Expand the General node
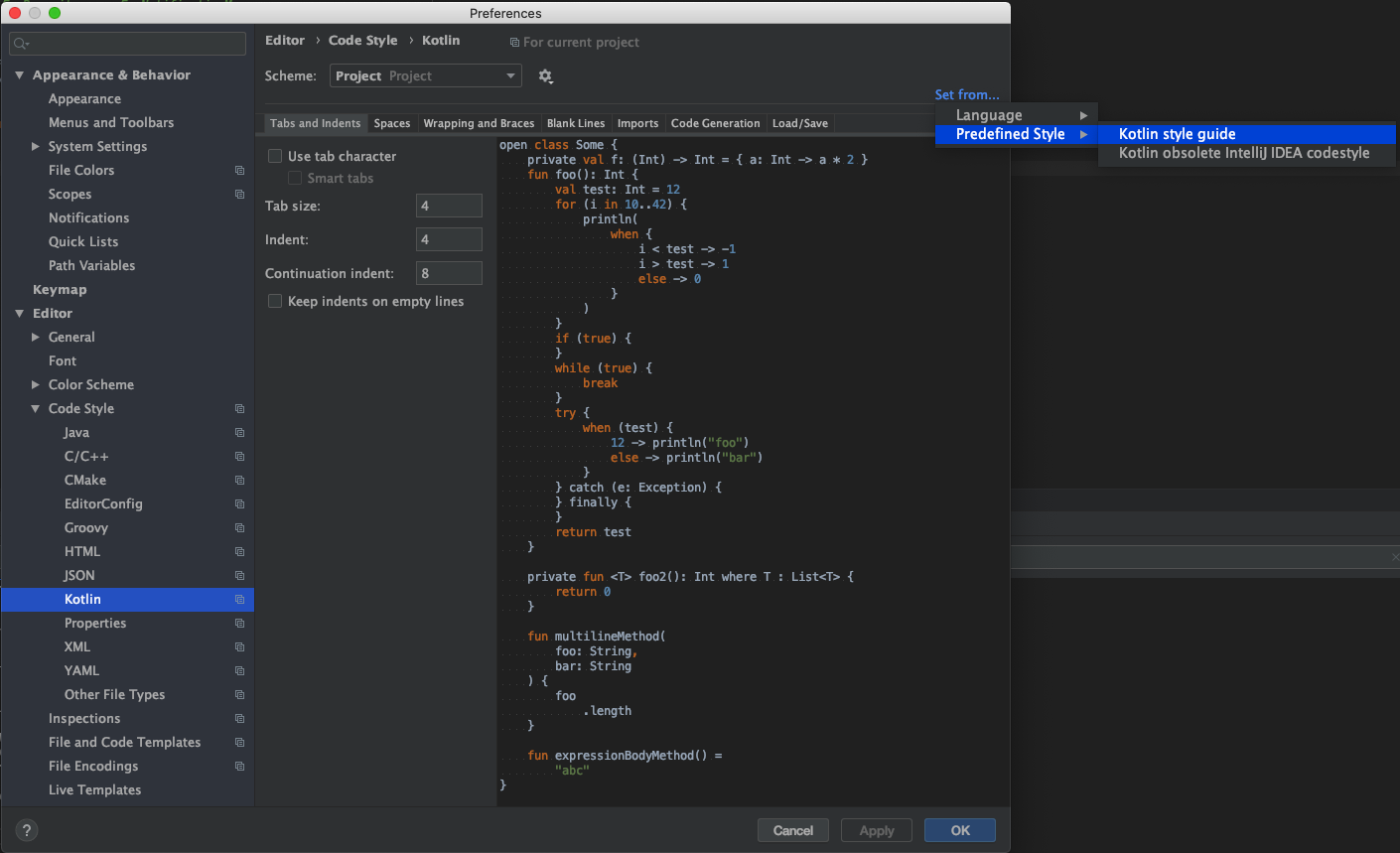The width and height of the screenshot is (1400, 853). pyautogui.click(x=36, y=338)
